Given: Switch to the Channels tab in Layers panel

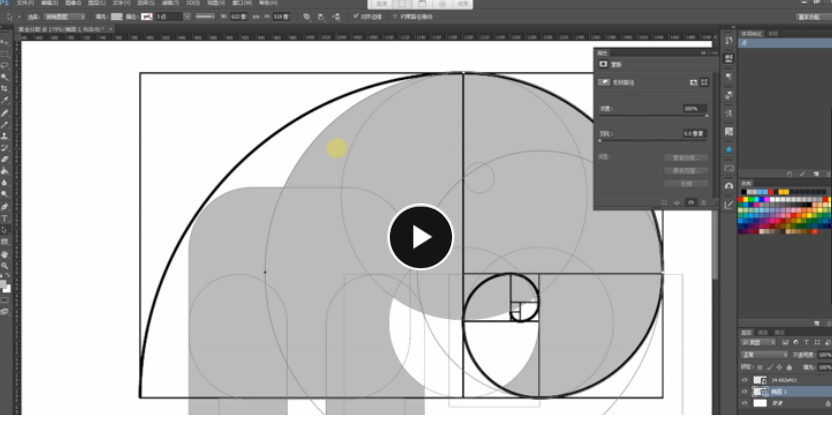Looking at the screenshot, I should pos(762,332).
